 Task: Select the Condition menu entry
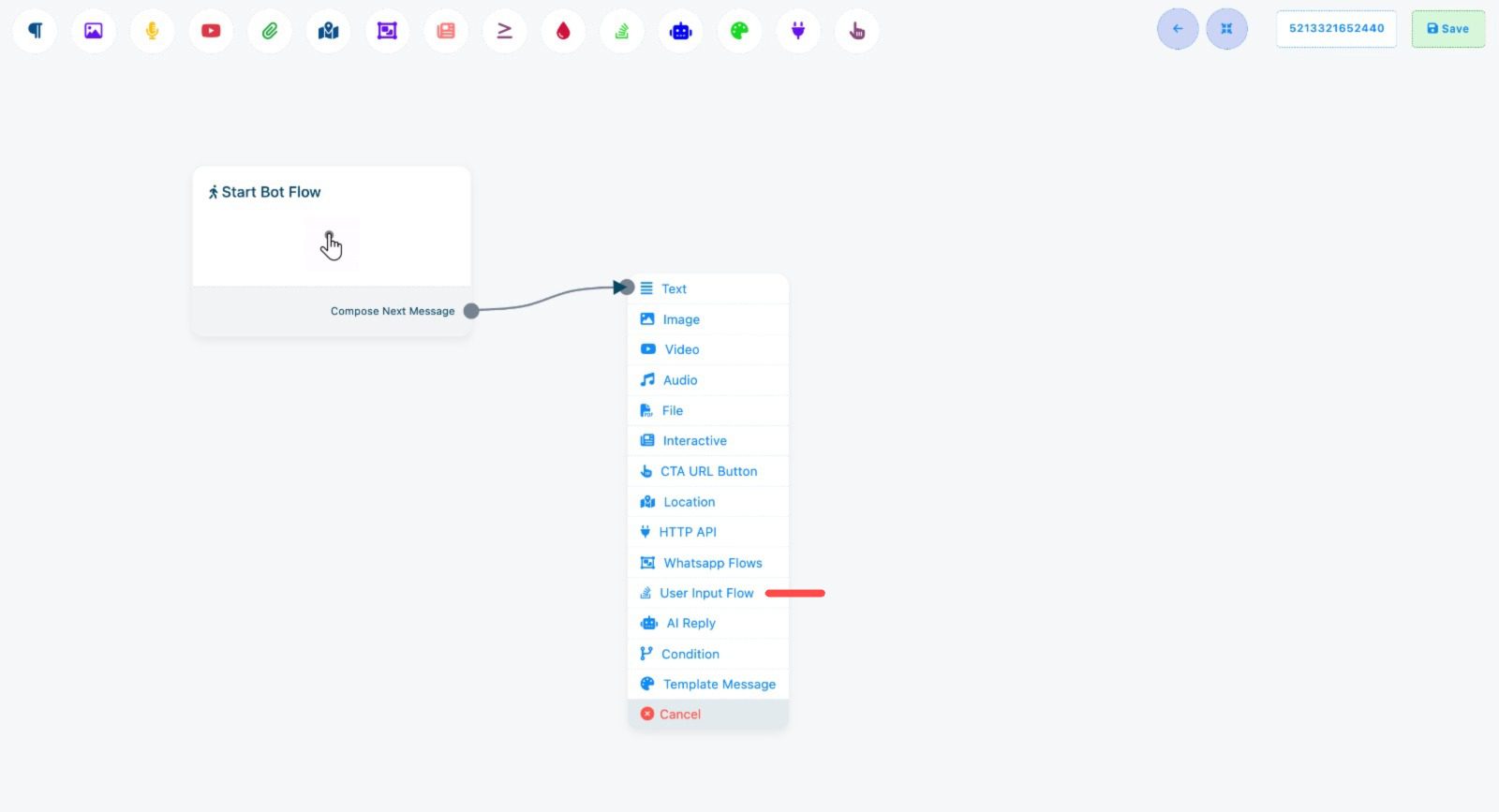(x=690, y=654)
